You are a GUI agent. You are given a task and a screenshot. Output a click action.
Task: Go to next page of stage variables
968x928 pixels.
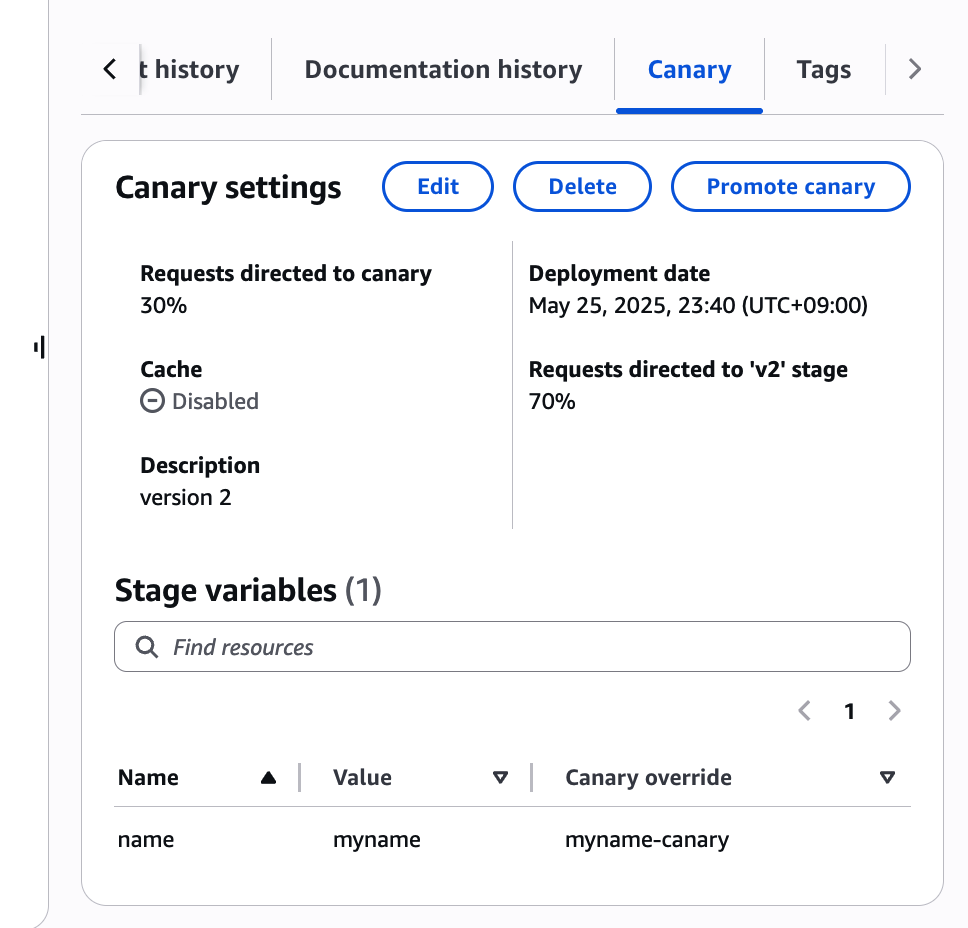click(x=894, y=711)
